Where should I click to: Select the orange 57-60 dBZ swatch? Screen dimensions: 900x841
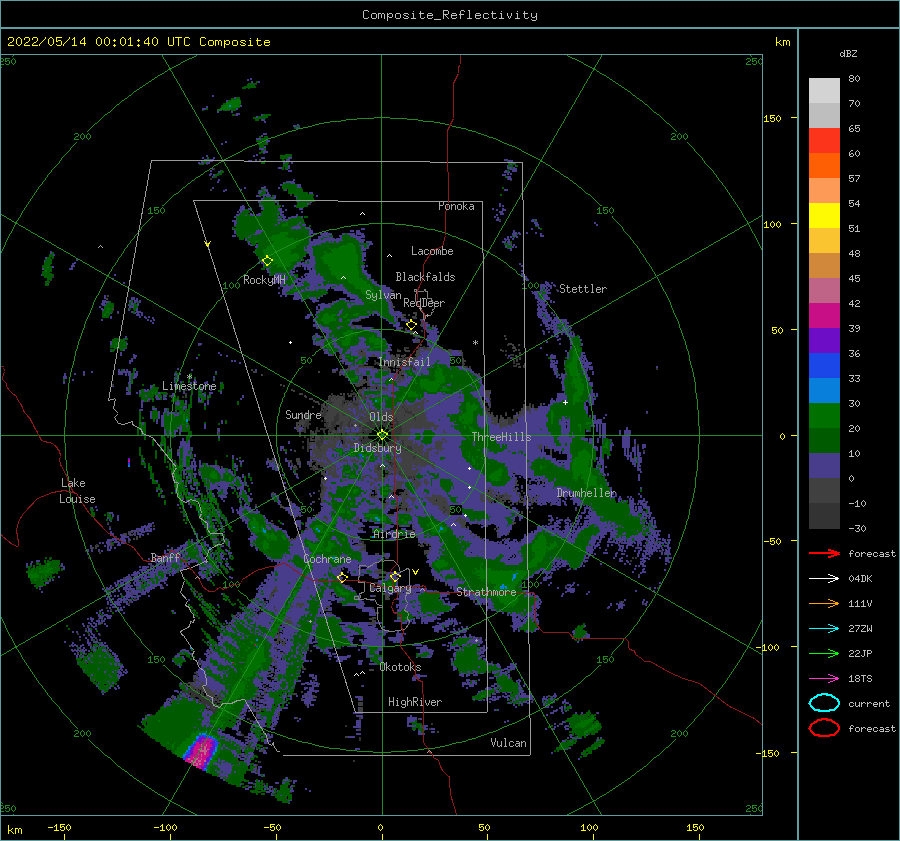[x=824, y=166]
